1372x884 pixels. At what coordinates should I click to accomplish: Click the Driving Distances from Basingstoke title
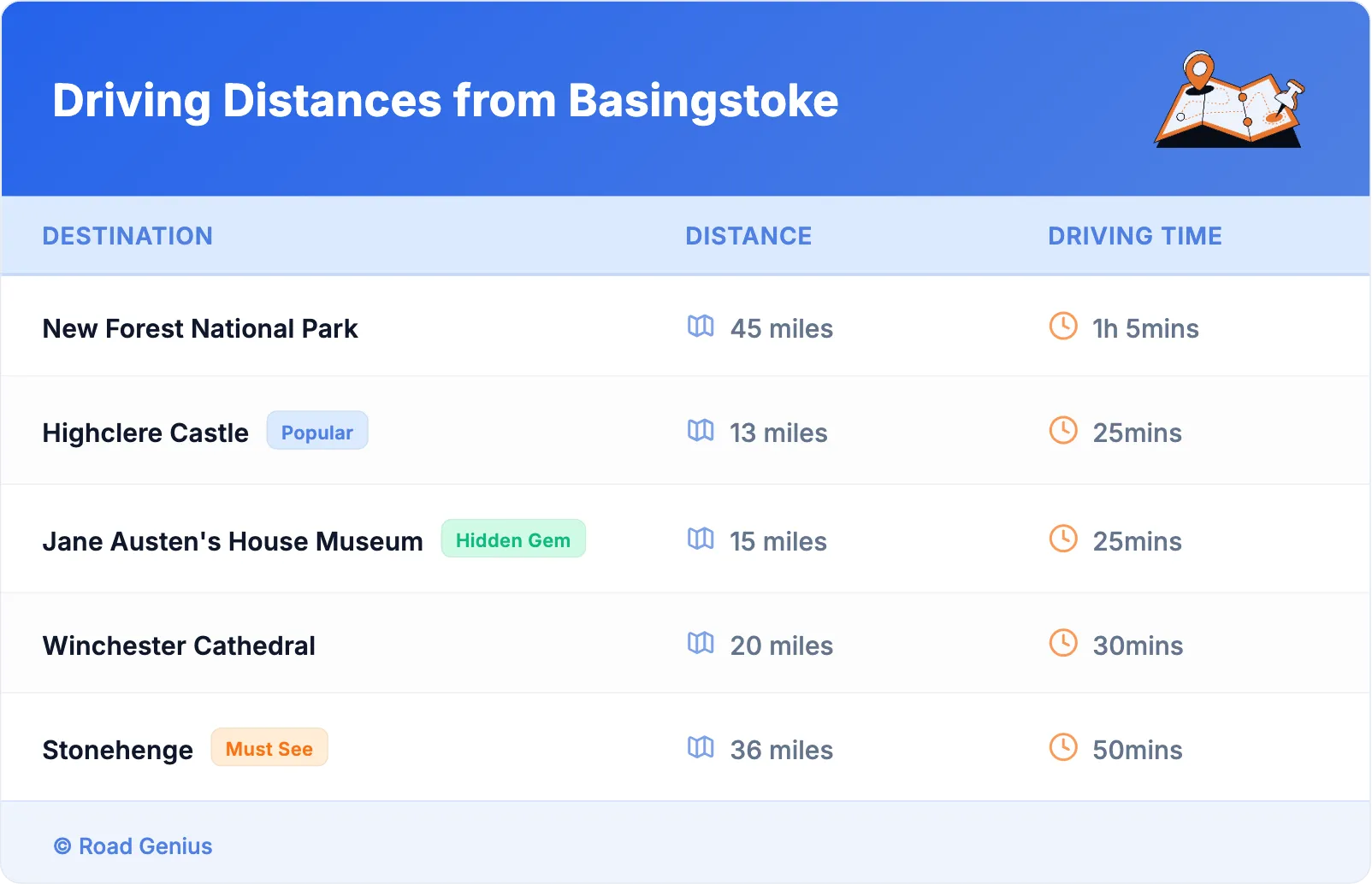[446, 101]
